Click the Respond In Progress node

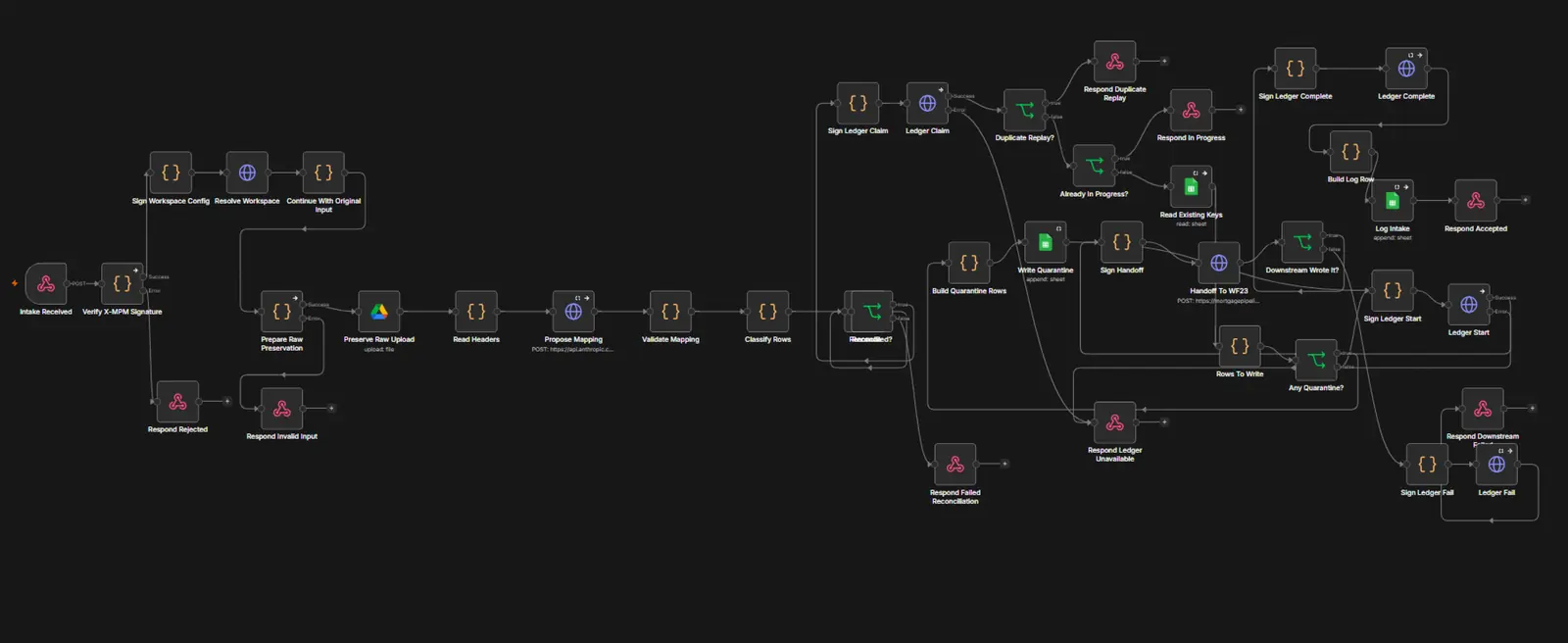pos(1191,110)
